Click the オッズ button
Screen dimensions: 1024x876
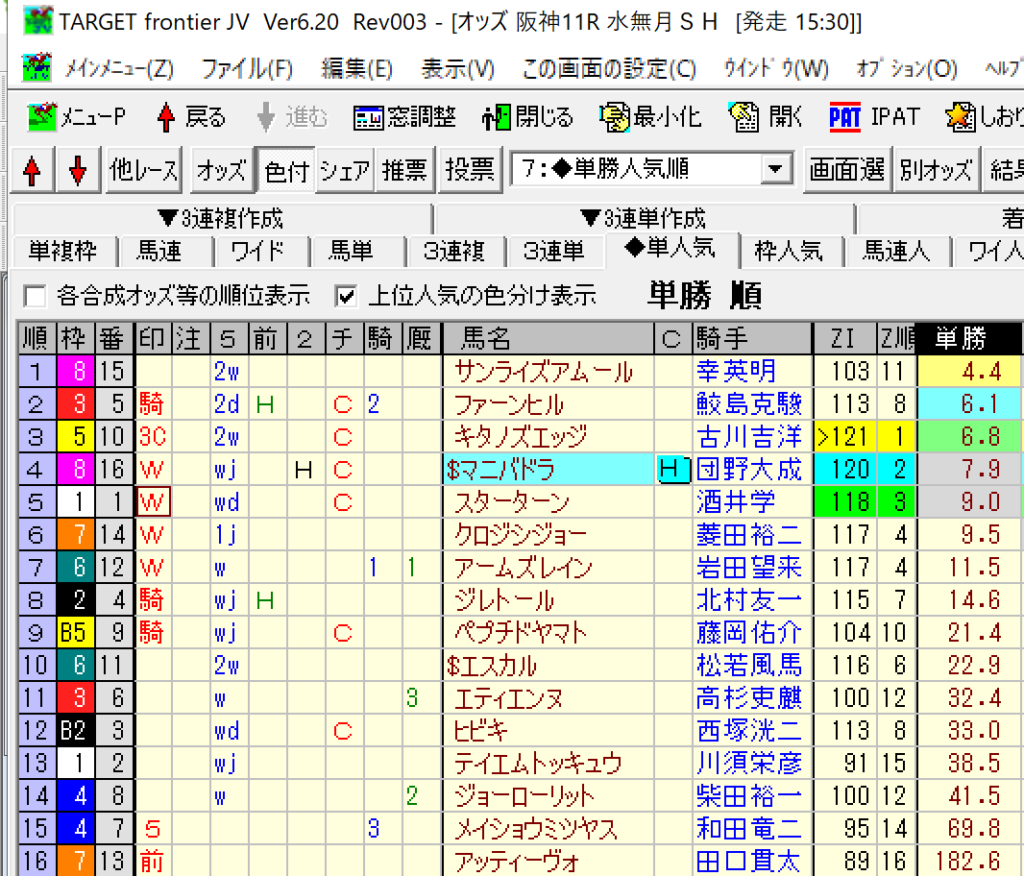coord(221,171)
